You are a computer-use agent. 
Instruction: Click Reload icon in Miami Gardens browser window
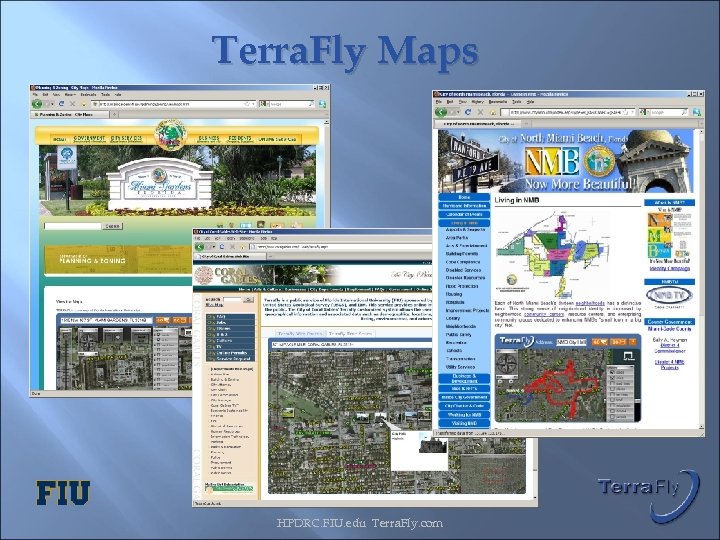point(61,104)
